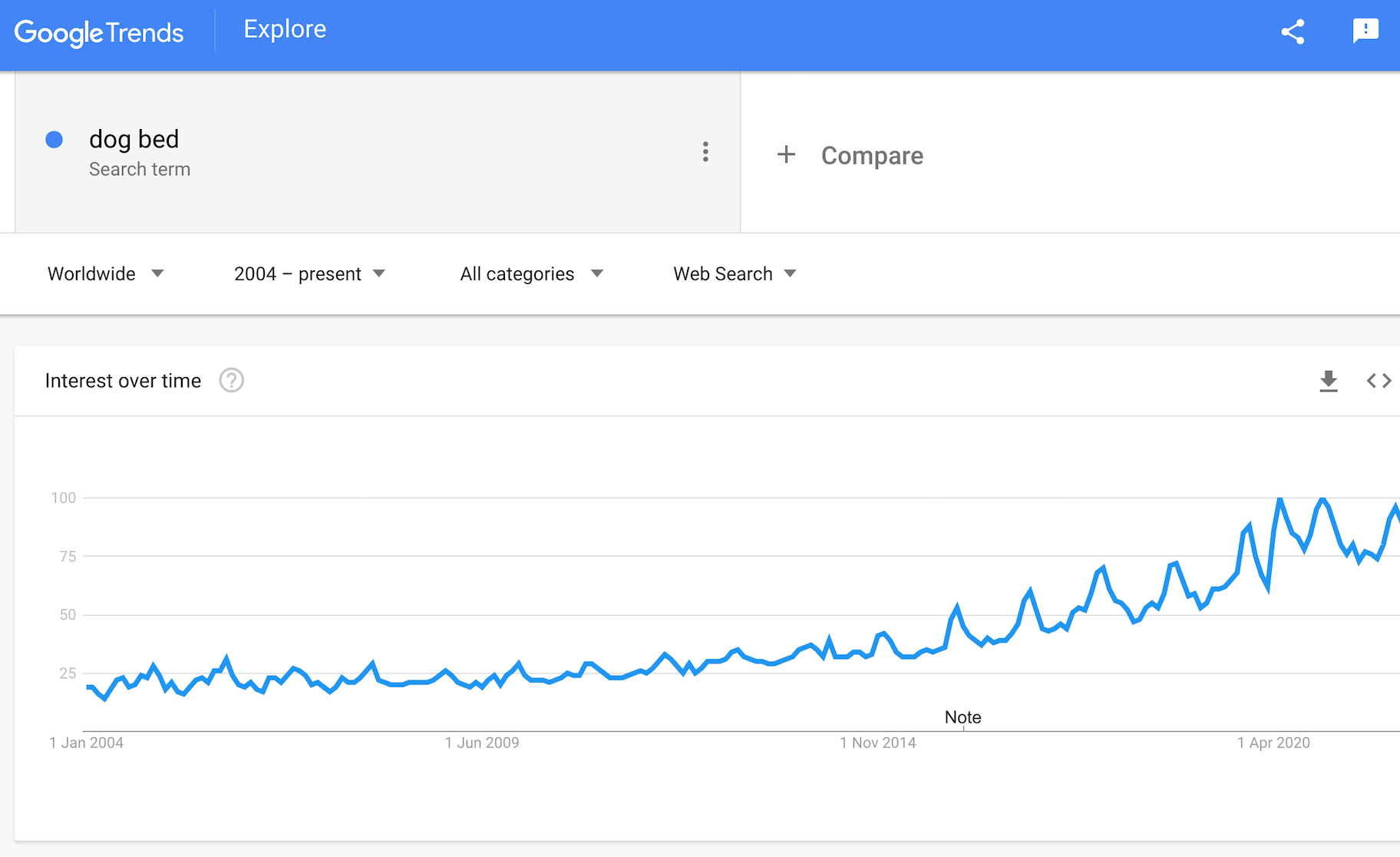Click the 1 Nov 2014 axis label
The width and height of the screenshot is (1400, 857).
877,743
